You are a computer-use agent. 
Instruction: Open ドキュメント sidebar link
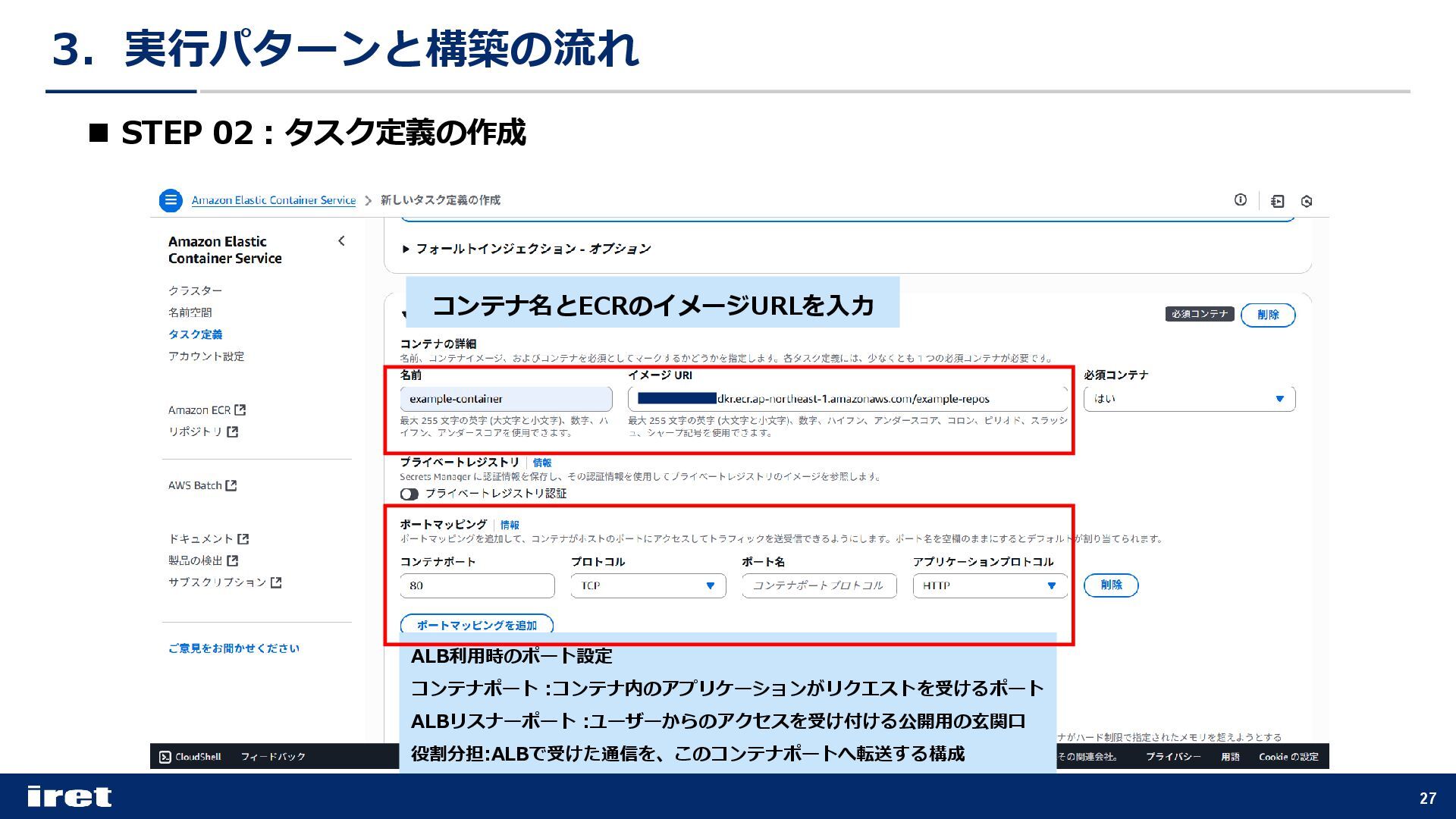tap(201, 539)
